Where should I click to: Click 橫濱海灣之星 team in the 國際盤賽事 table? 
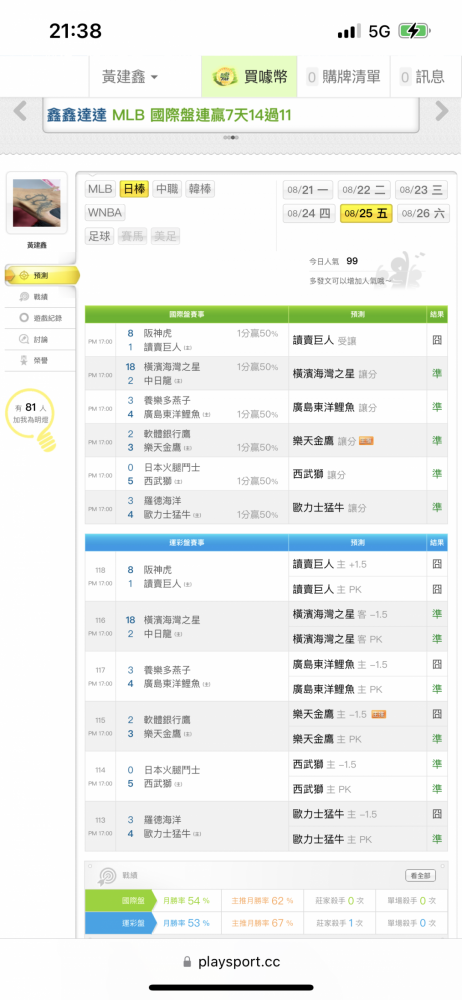[172, 367]
